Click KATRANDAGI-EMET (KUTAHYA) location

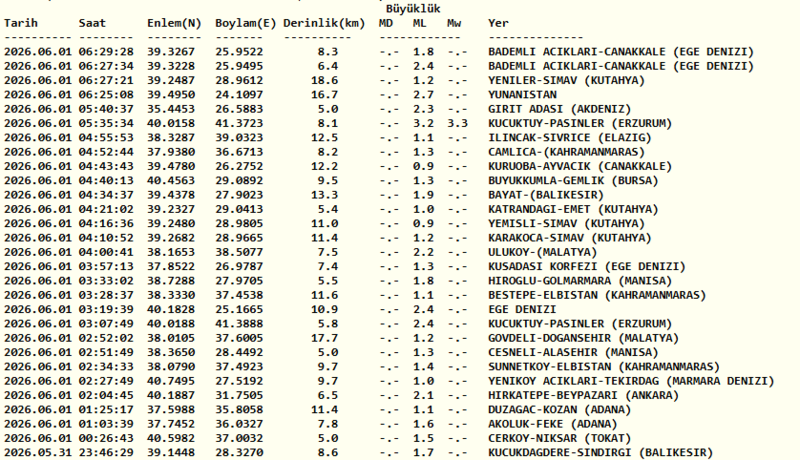pos(573,209)
